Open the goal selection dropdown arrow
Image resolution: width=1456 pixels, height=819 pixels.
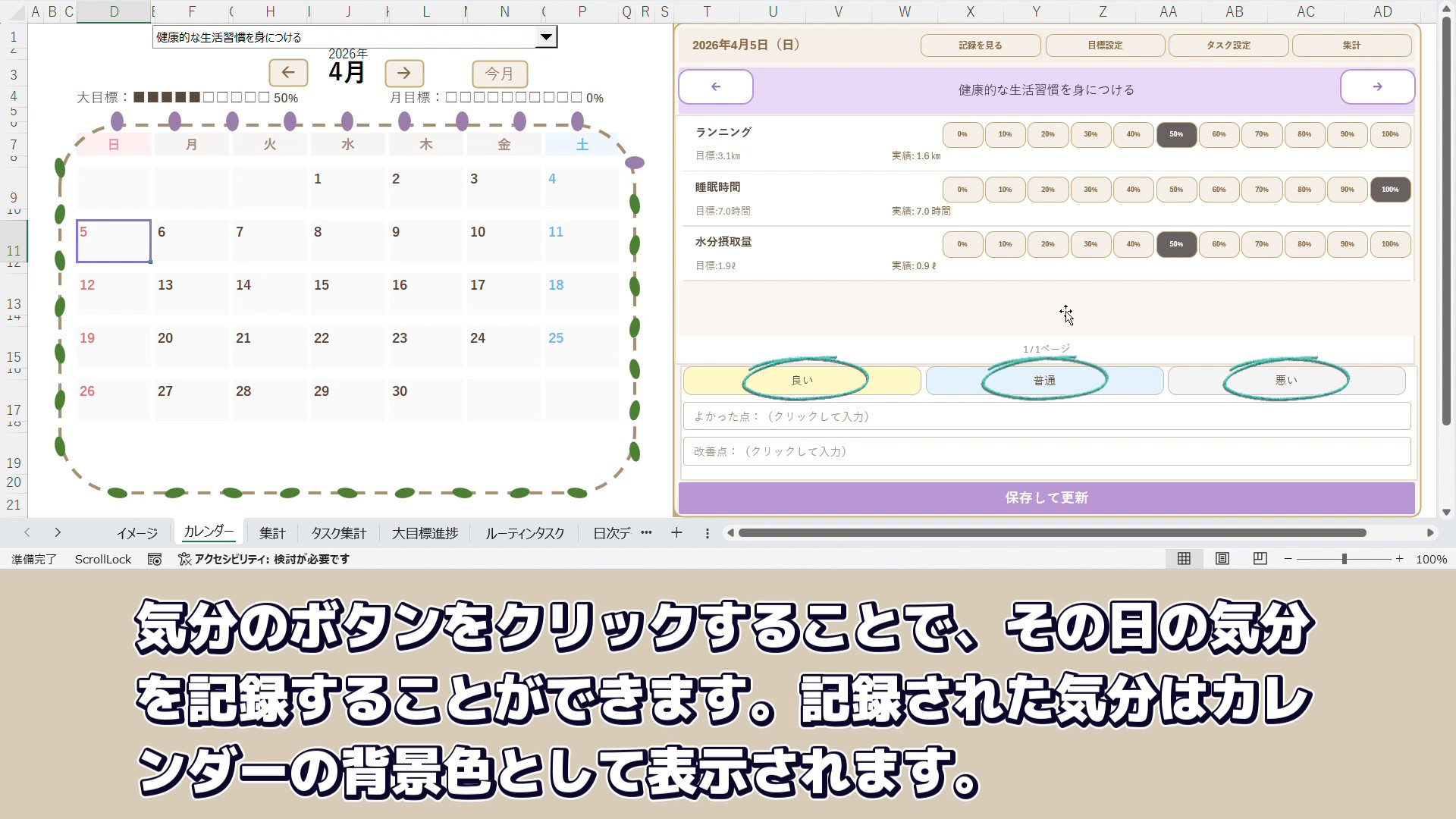[545, 37]
